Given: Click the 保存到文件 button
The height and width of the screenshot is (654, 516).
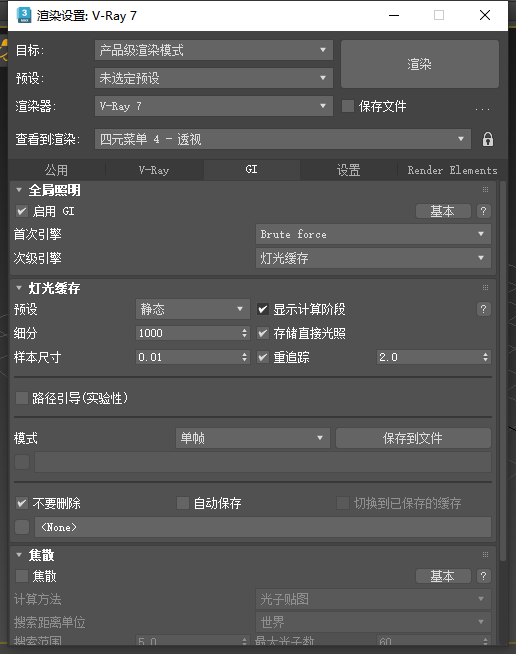Looking at the screenshot, I should (x=413, y=438).
